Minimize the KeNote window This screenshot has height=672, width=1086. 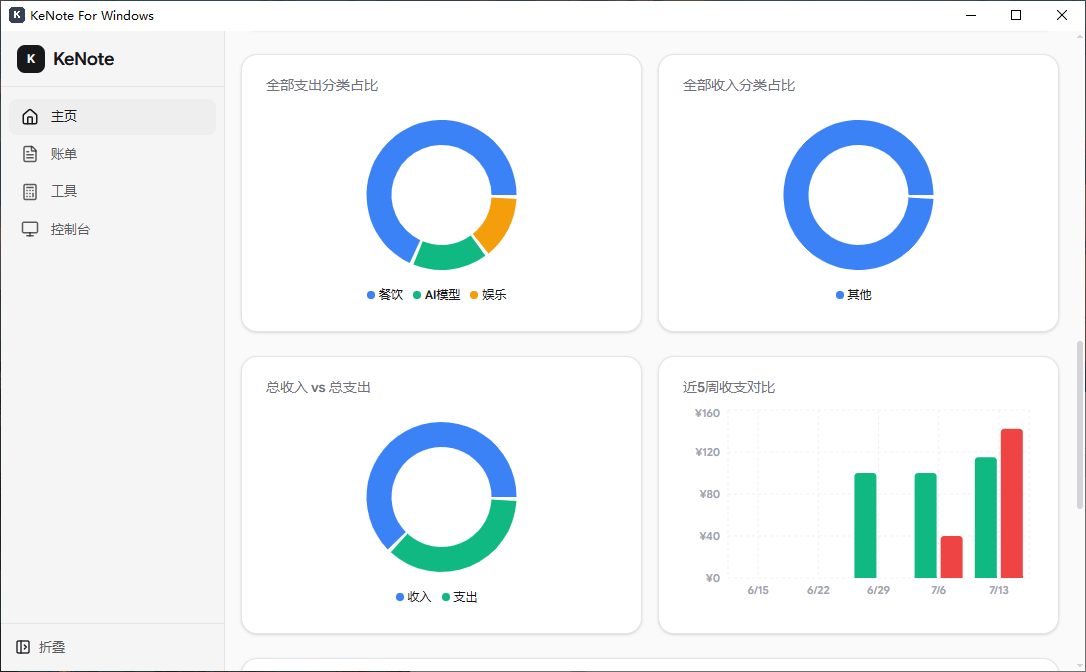pyautogui.click(x=971, y=15)
